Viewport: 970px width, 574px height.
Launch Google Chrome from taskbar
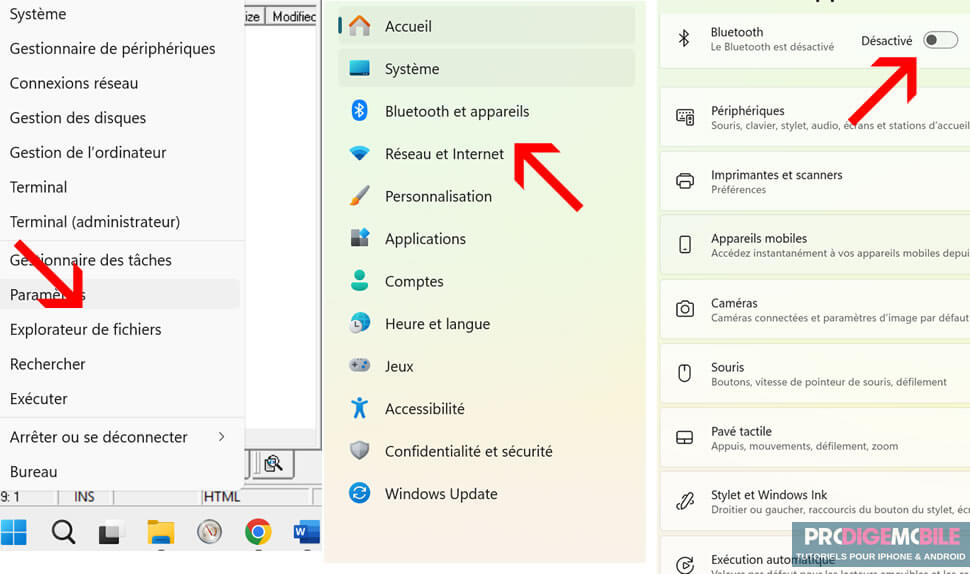coord(258,531)
